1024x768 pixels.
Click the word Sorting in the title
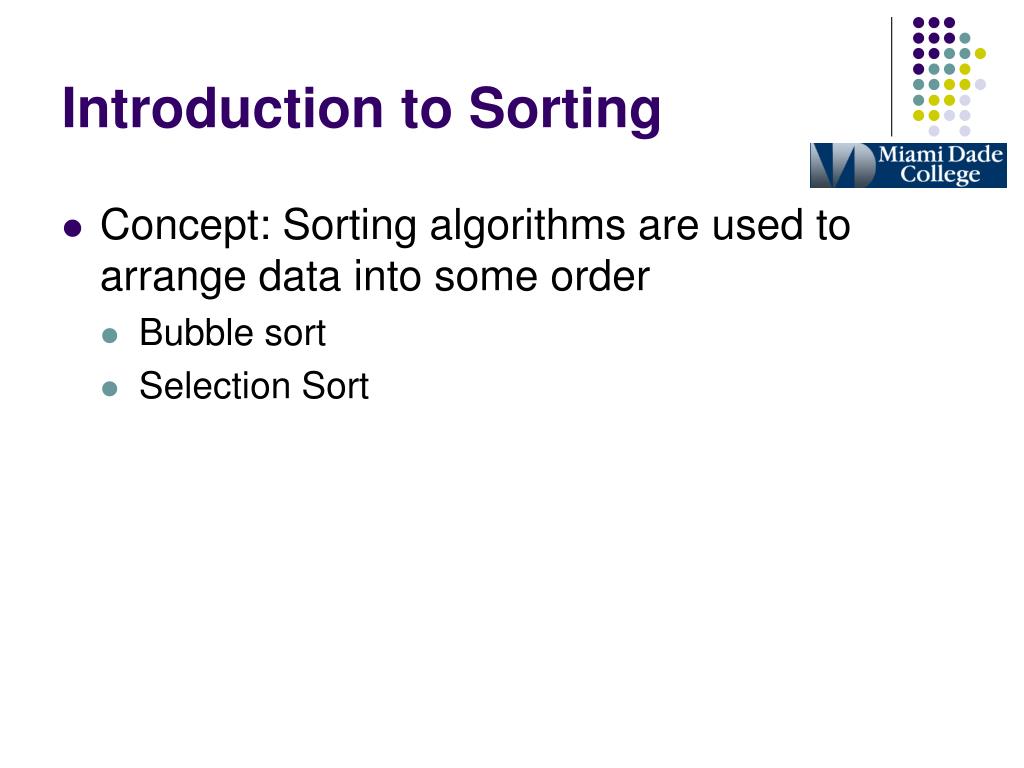[565, 109]
